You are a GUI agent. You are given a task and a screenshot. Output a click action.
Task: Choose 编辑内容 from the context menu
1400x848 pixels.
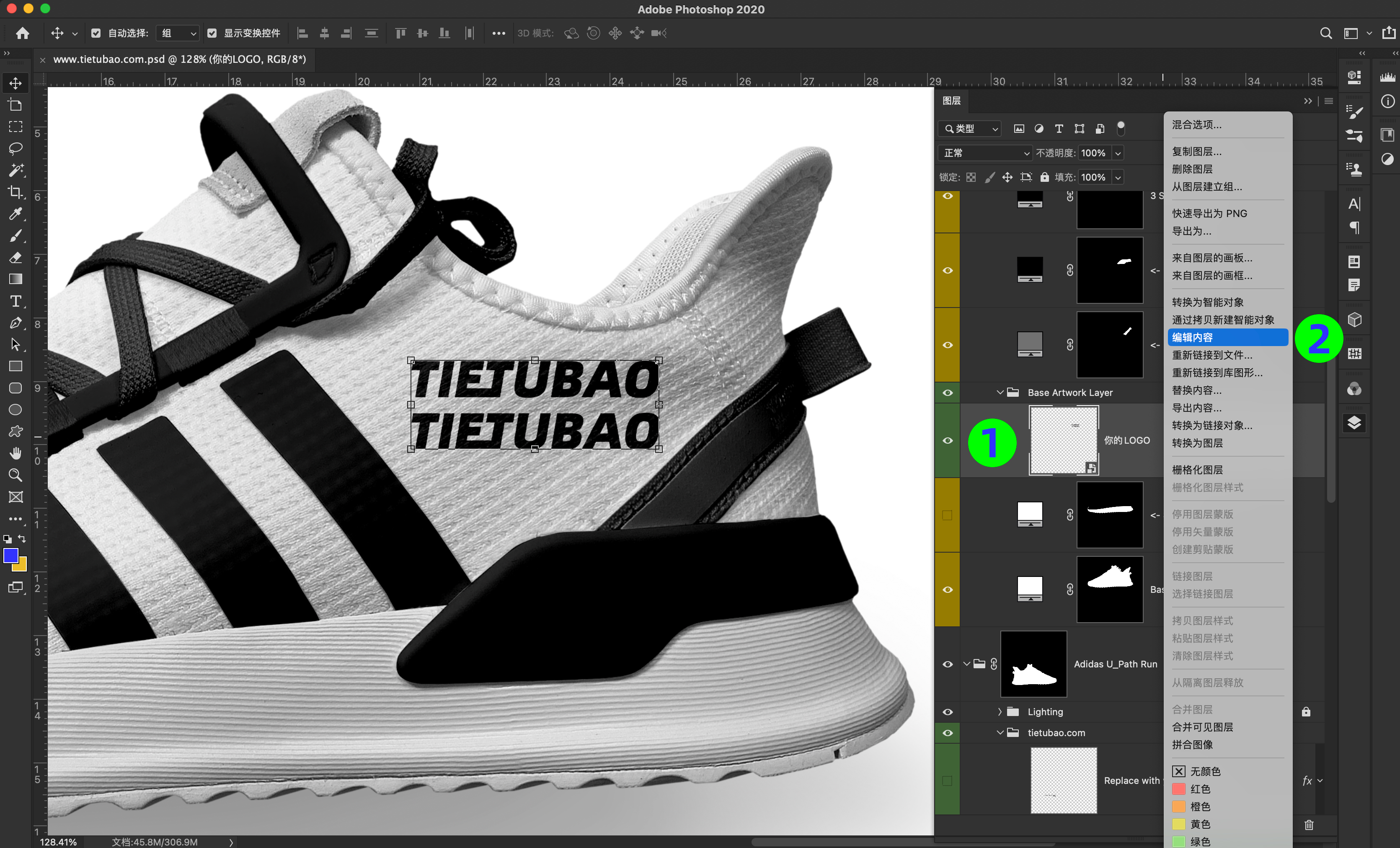[x=1228, y=338]
